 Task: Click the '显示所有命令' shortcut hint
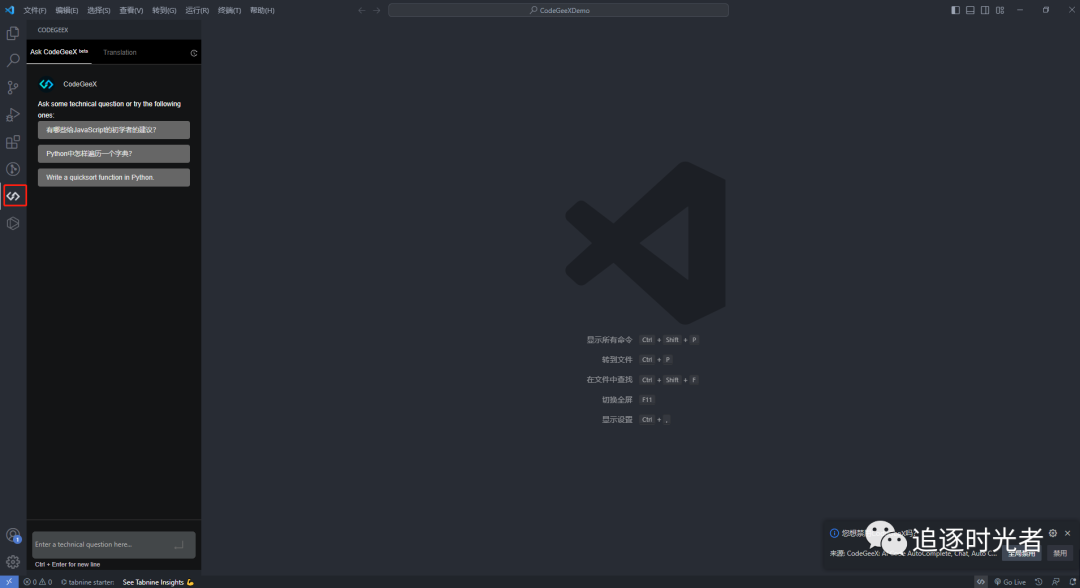(x=610, y=340)
